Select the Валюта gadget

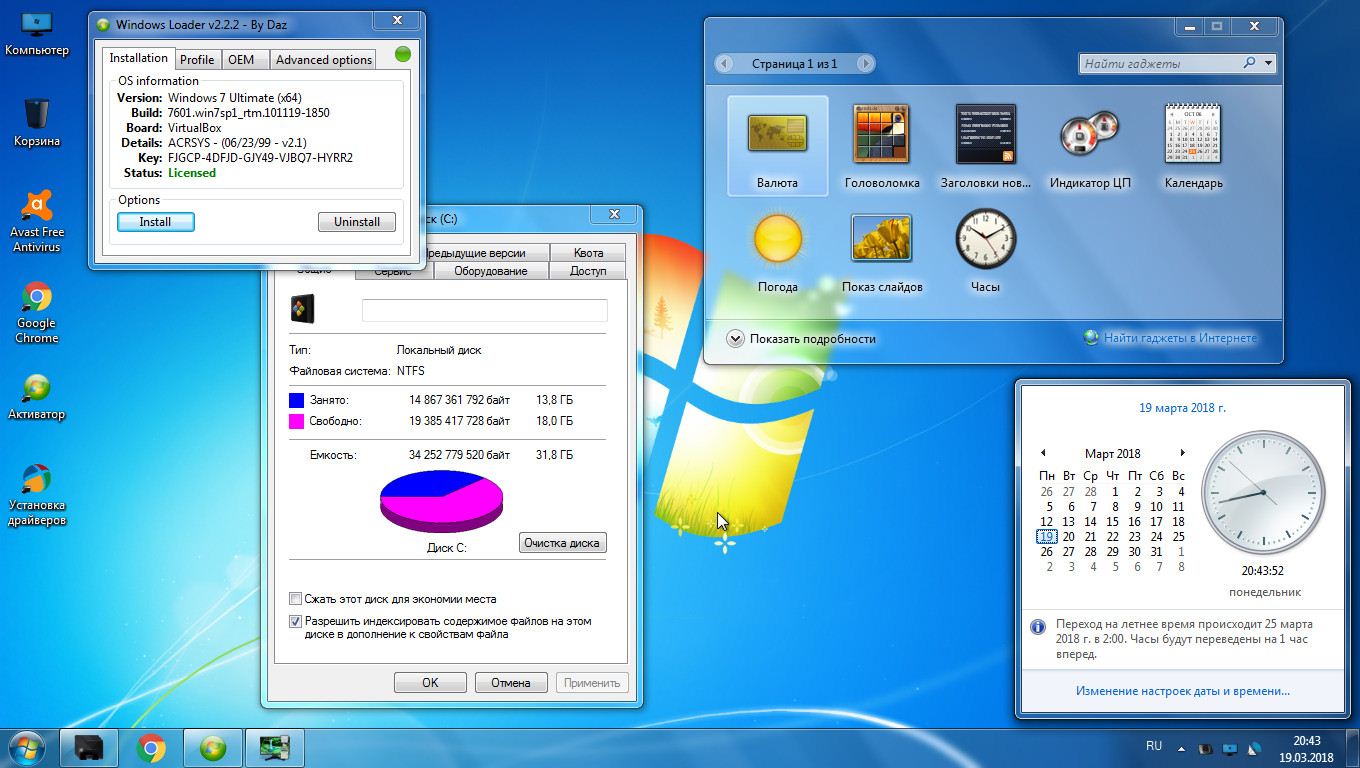pos(777,146)
